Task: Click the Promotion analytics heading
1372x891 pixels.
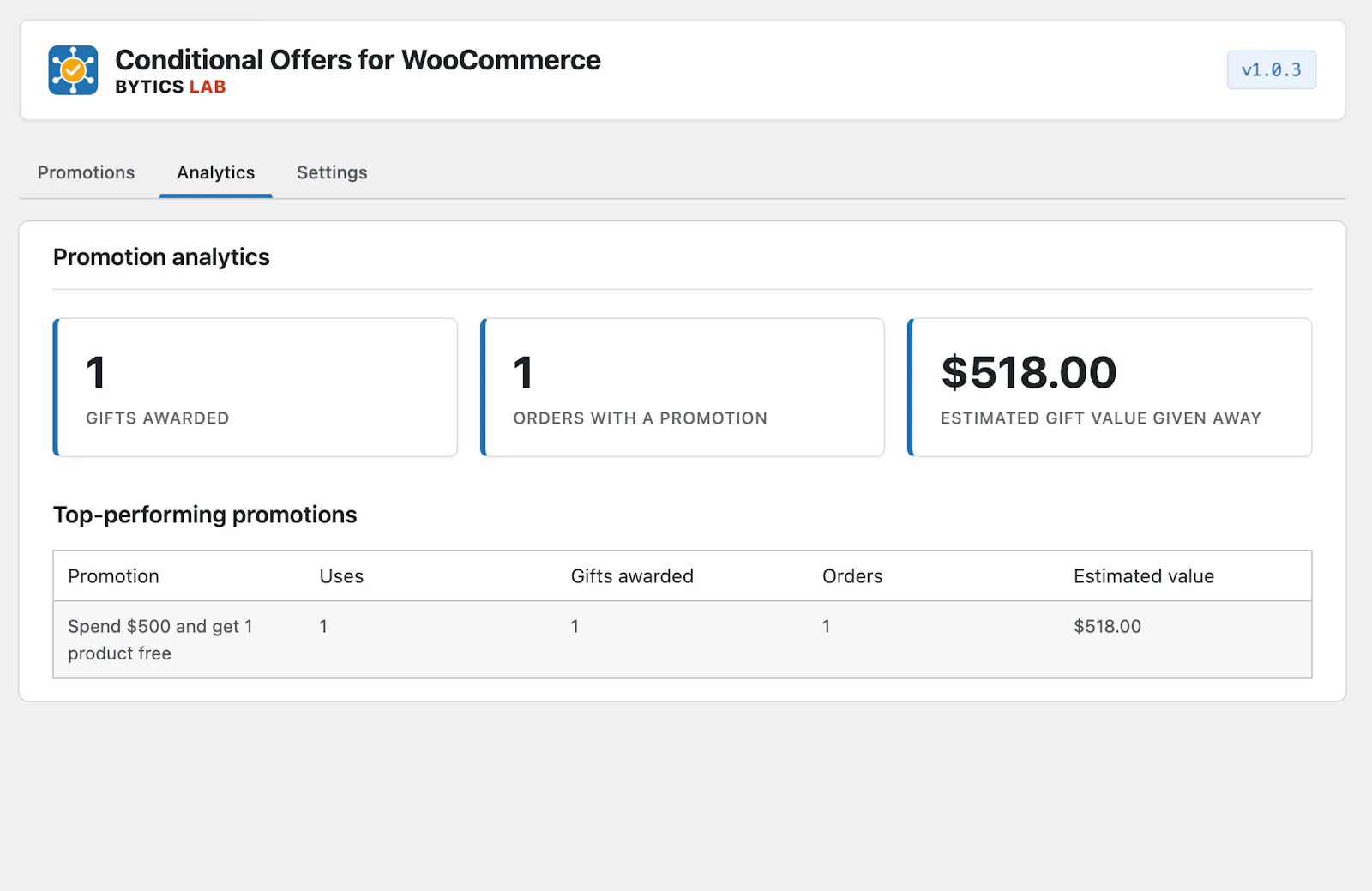Action: 161,257
